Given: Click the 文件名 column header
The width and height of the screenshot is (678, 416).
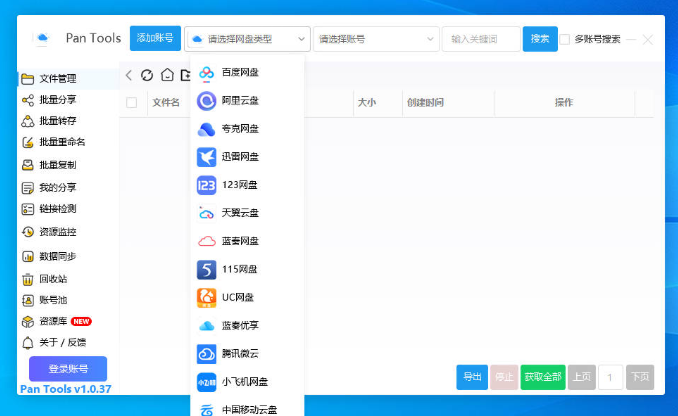Looking at the screenshot, I should pos(166,102).
